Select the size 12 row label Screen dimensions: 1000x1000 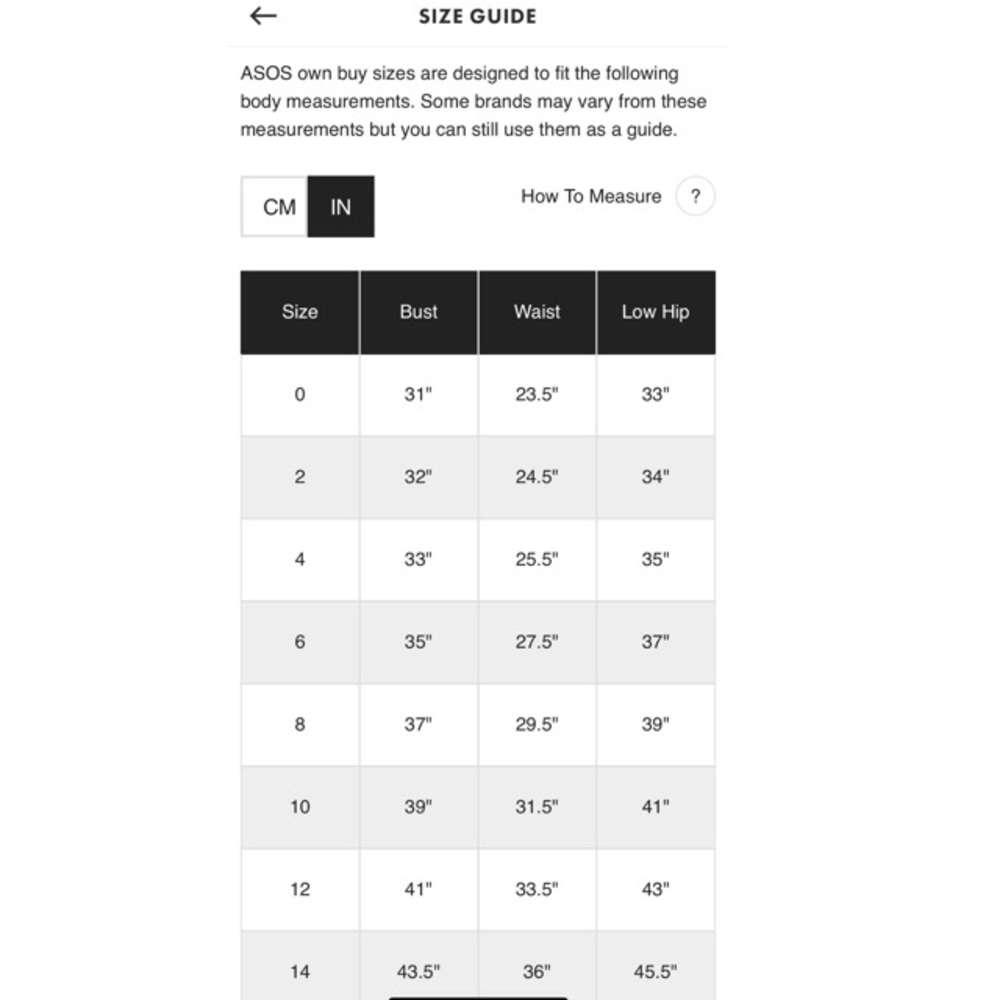point(299,889)
